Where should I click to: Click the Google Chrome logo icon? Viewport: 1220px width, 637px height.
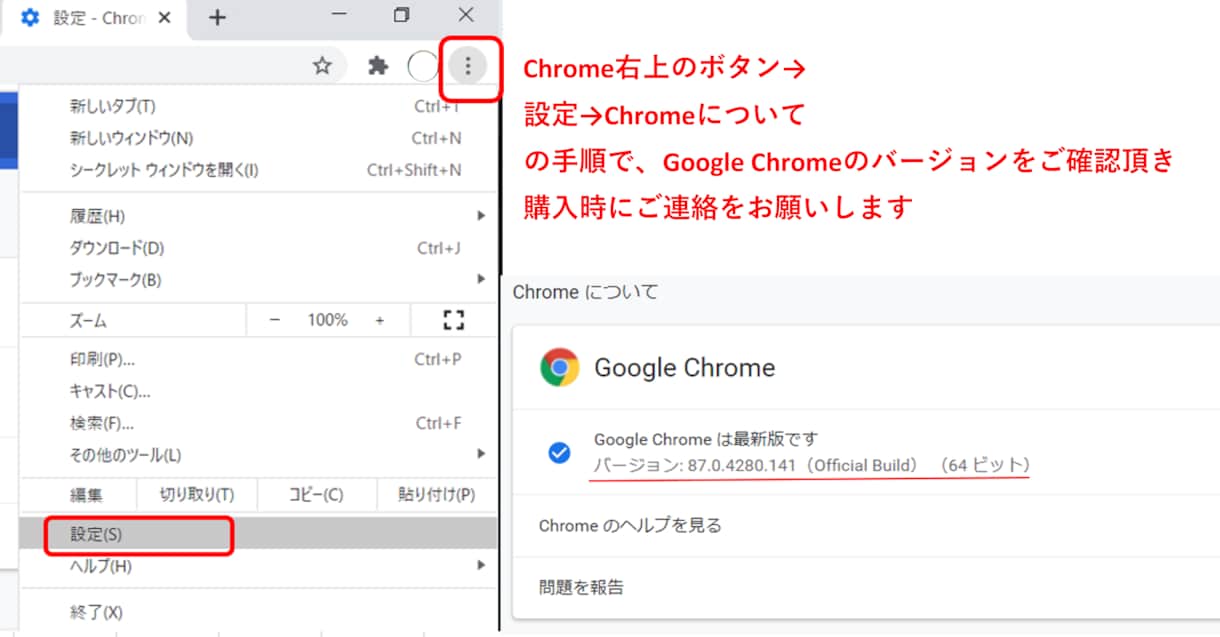tap(560, 367)
